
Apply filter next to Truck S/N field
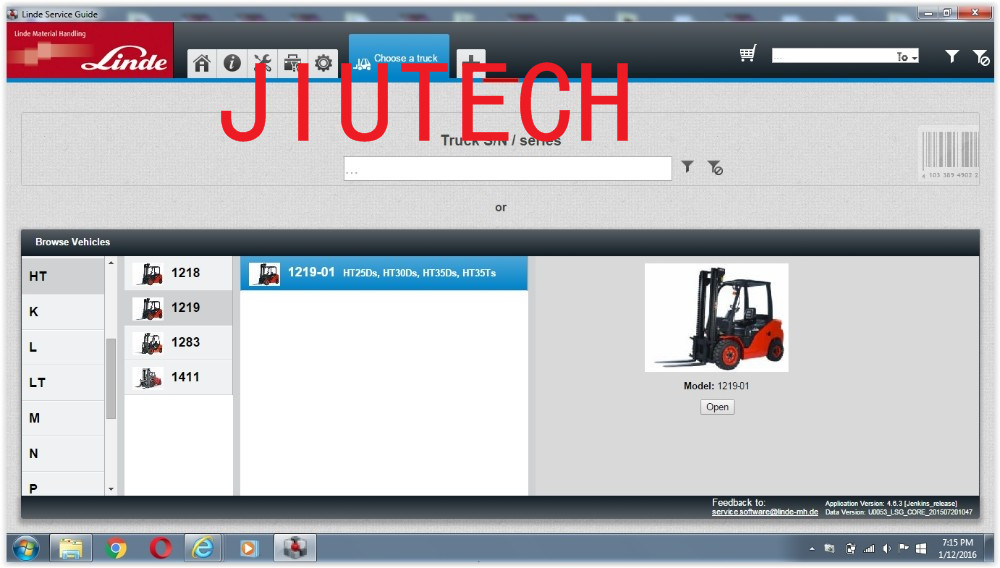pyautogui.click(x=688, y=167)
